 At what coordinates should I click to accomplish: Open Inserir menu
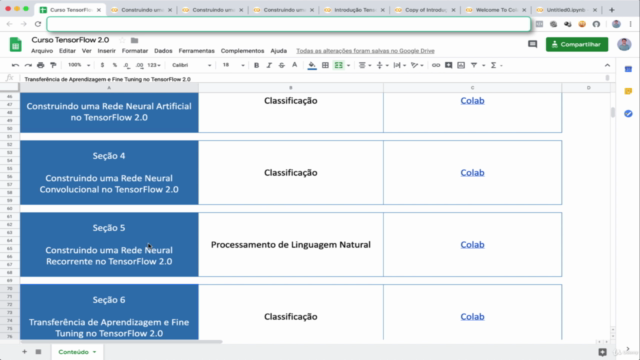coord(107,51)
